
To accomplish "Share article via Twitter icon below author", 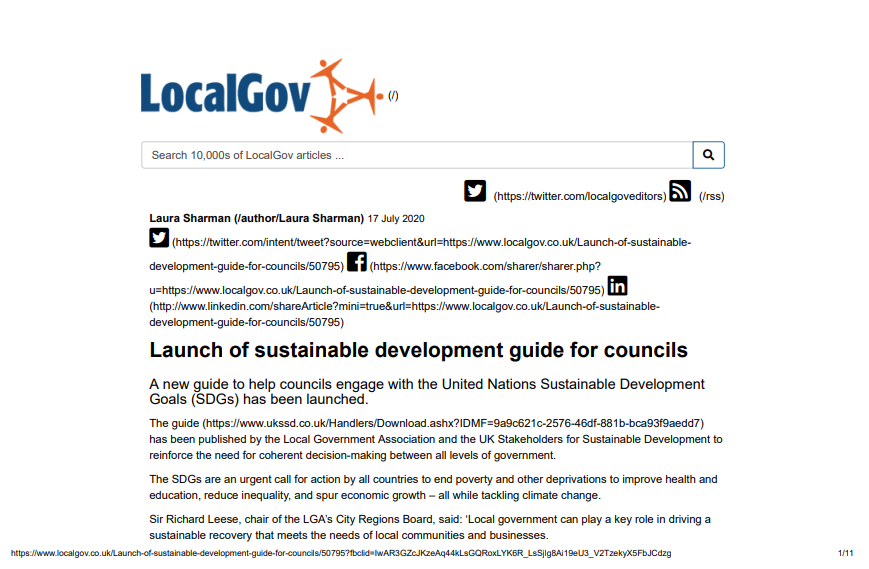I will click(x=159, y=238).
